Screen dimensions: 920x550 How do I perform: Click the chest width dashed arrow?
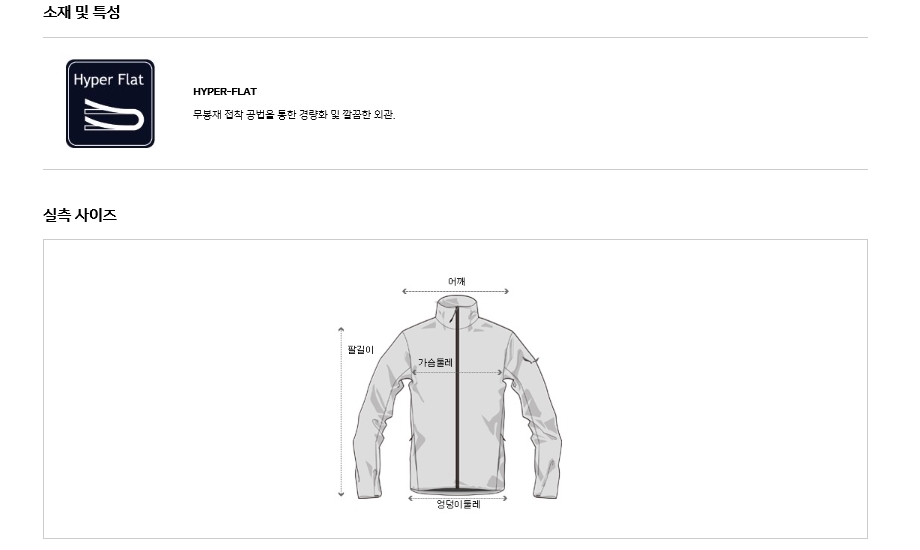pos(457,373)
